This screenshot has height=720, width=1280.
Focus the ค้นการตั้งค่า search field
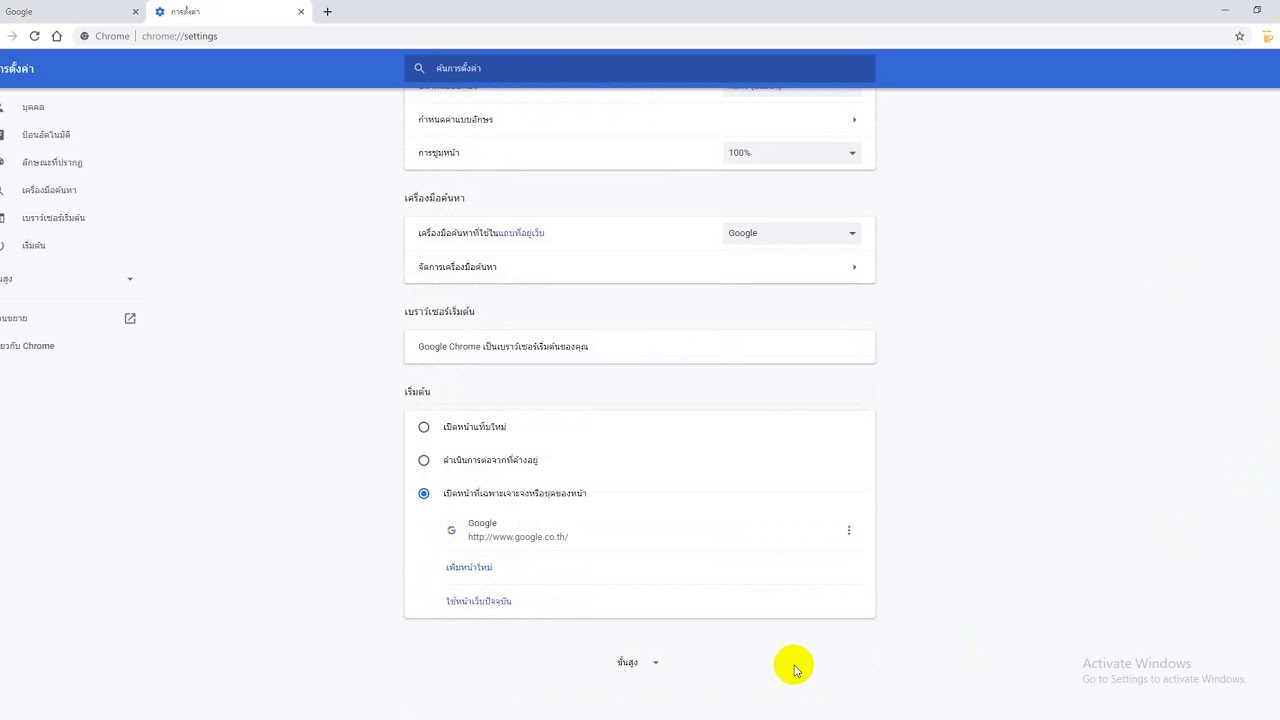click(x=640, y=68)
